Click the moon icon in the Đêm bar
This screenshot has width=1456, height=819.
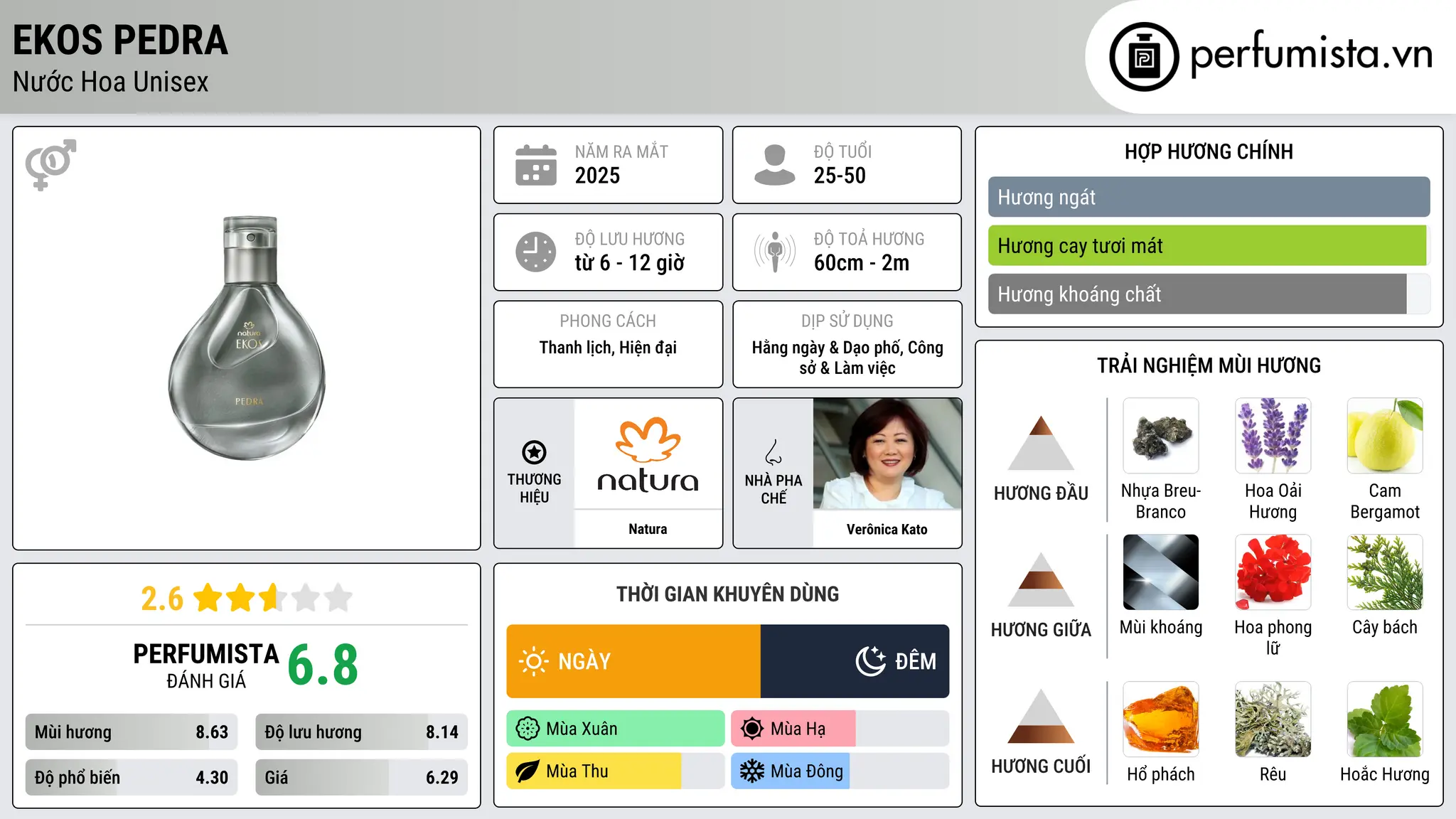[x=871, y=661]
